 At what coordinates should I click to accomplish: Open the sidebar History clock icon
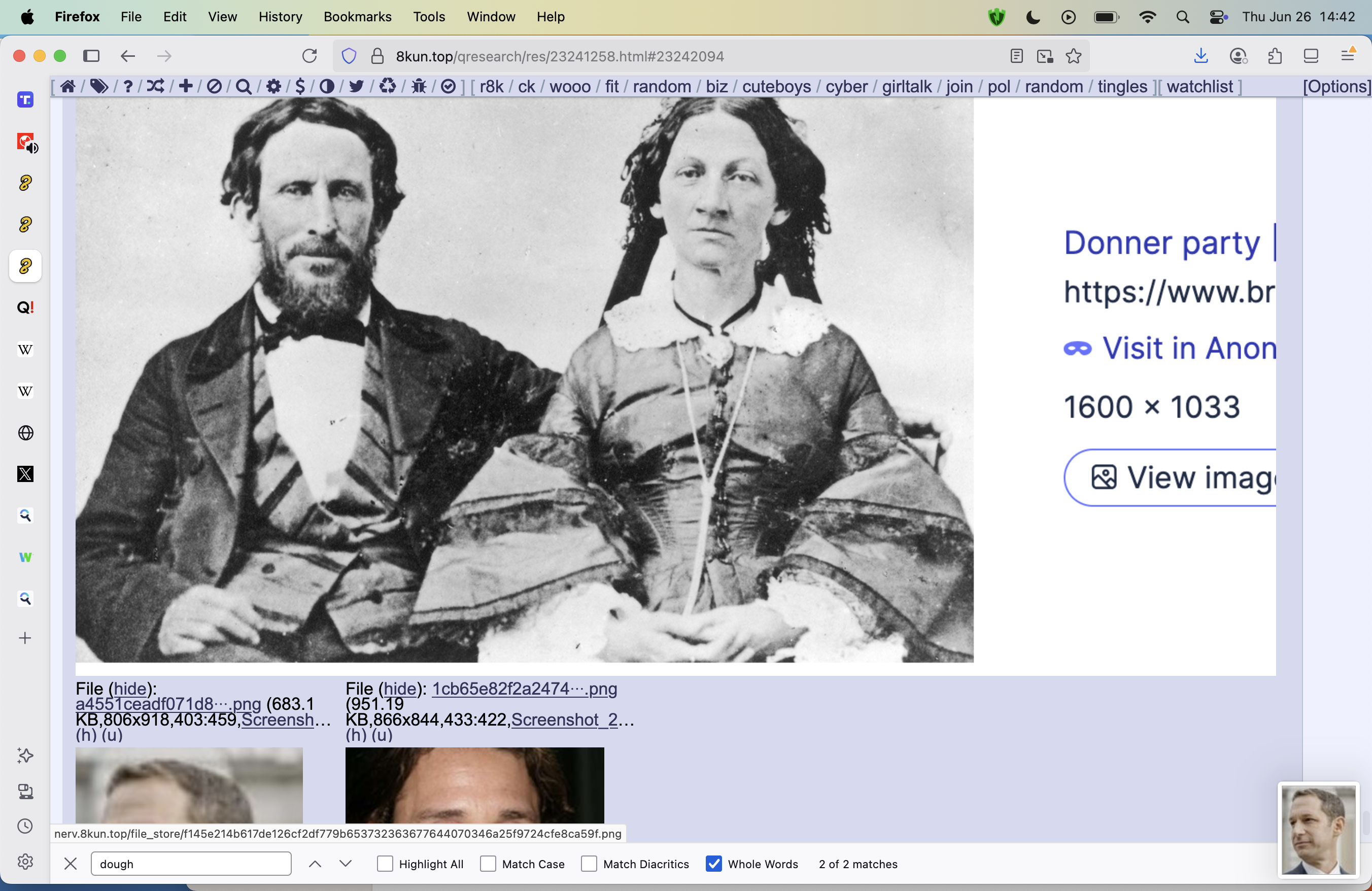tap(25, 827)
